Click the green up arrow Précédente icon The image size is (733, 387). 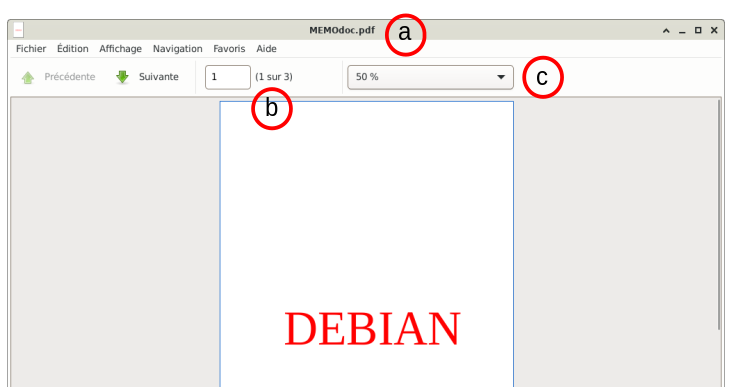(x=28, y=78)
